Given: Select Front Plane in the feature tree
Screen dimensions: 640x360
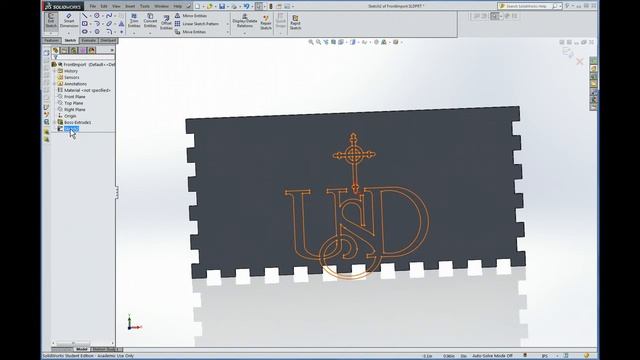Looking at the screenshot, I should (x=75, y=97).
